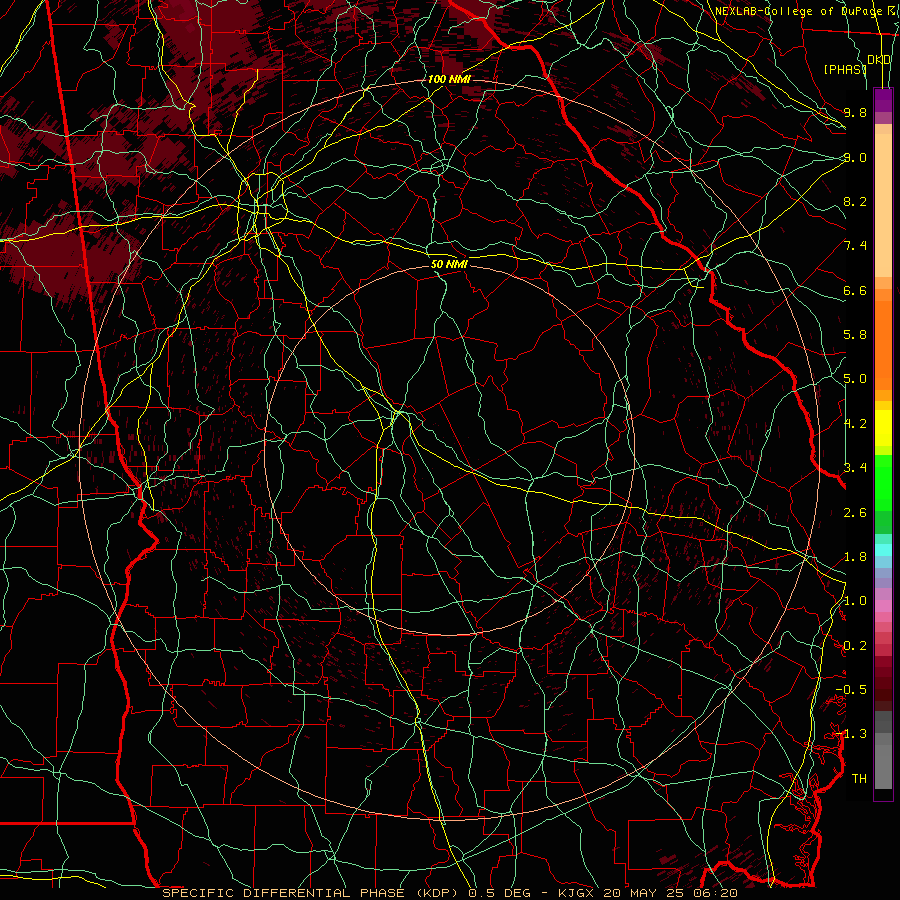Screen dimensions: 900x900
Task: Click the 5.0 scale value
Action: pos(855,379)
